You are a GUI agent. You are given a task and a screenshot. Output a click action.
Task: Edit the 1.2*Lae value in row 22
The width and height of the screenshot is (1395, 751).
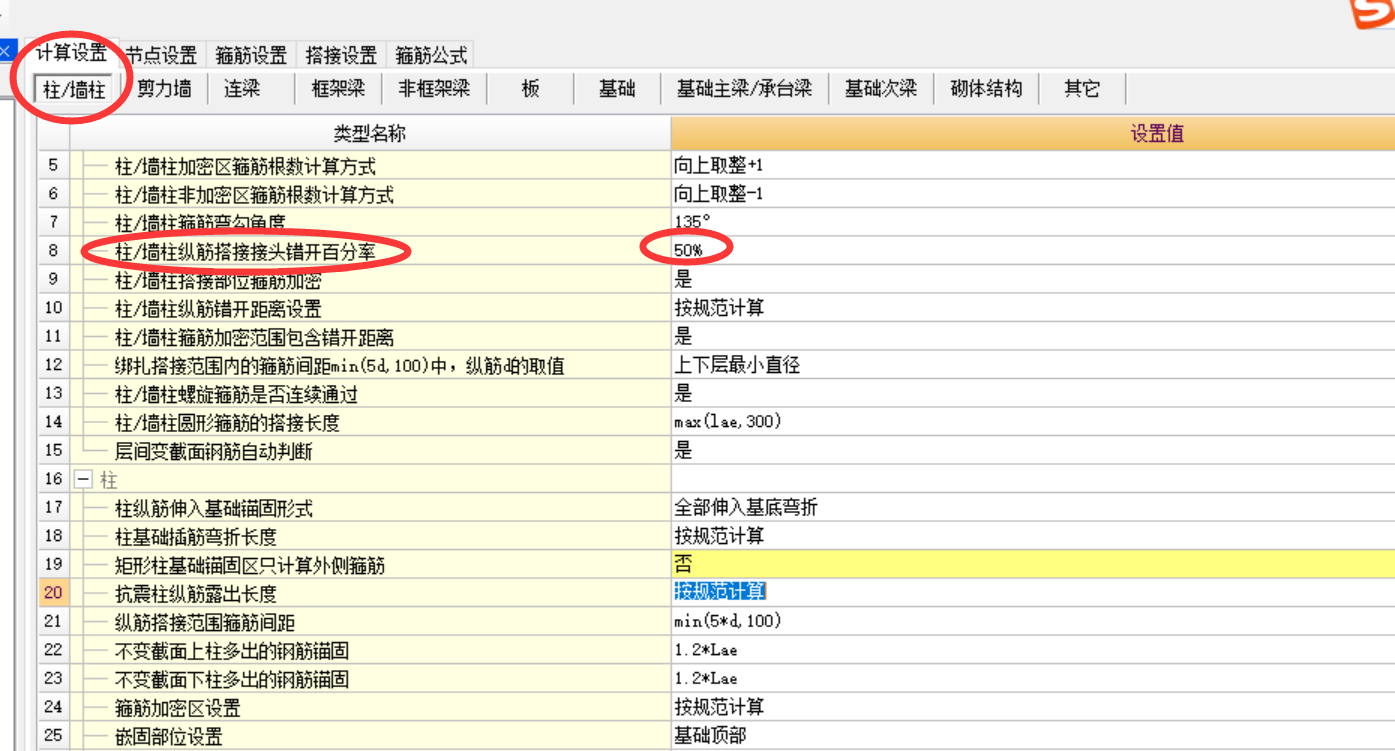point(1033,650)
